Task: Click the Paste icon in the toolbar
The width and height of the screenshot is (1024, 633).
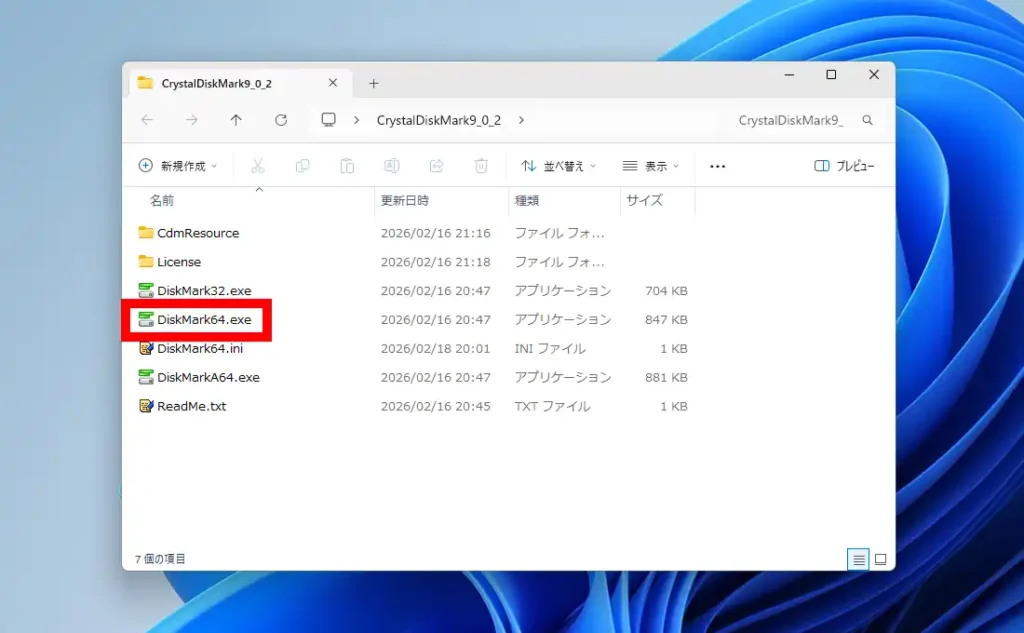Action: point(347,166)
